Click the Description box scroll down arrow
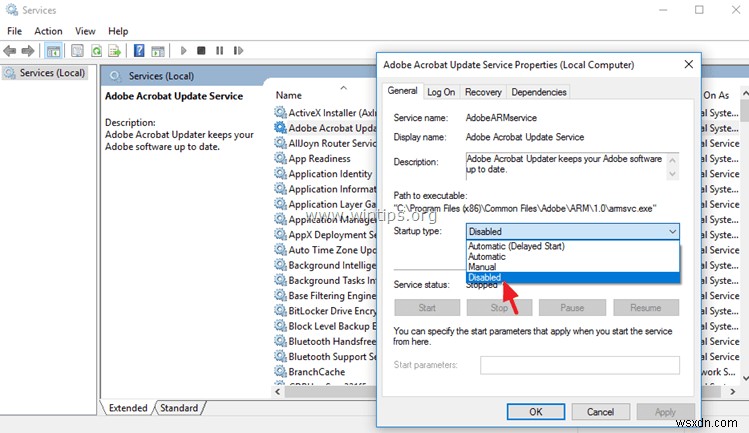 (x=673, y=174)
